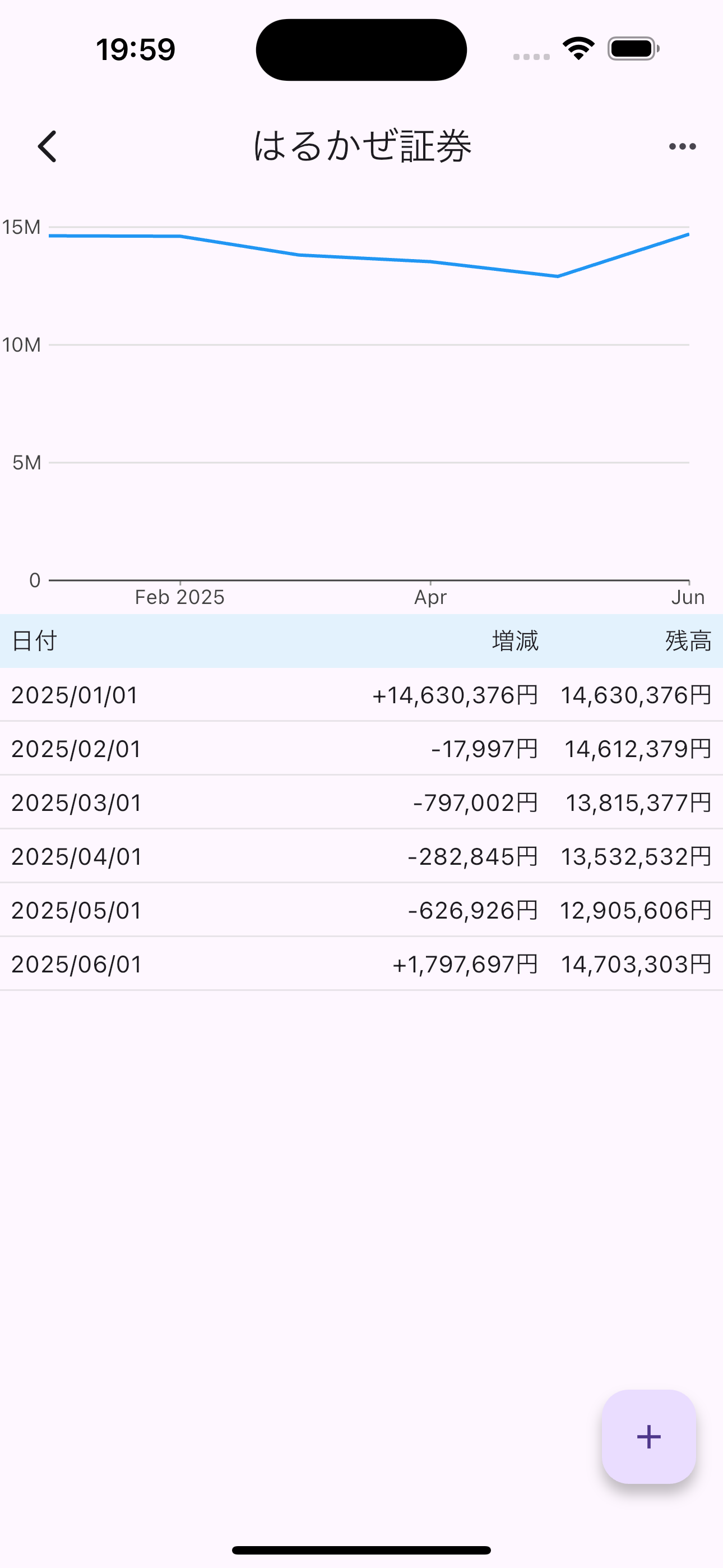
Task: Tap the +1,797,697円 change value
Action: (466, 964)
